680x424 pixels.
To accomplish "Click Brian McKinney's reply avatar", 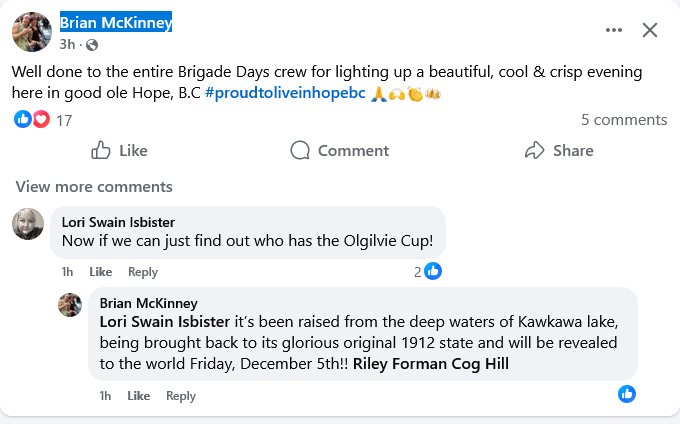I will pos(70,304).
